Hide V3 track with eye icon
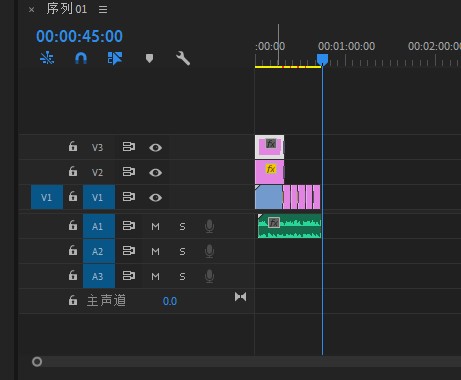 tap(155, 147)
